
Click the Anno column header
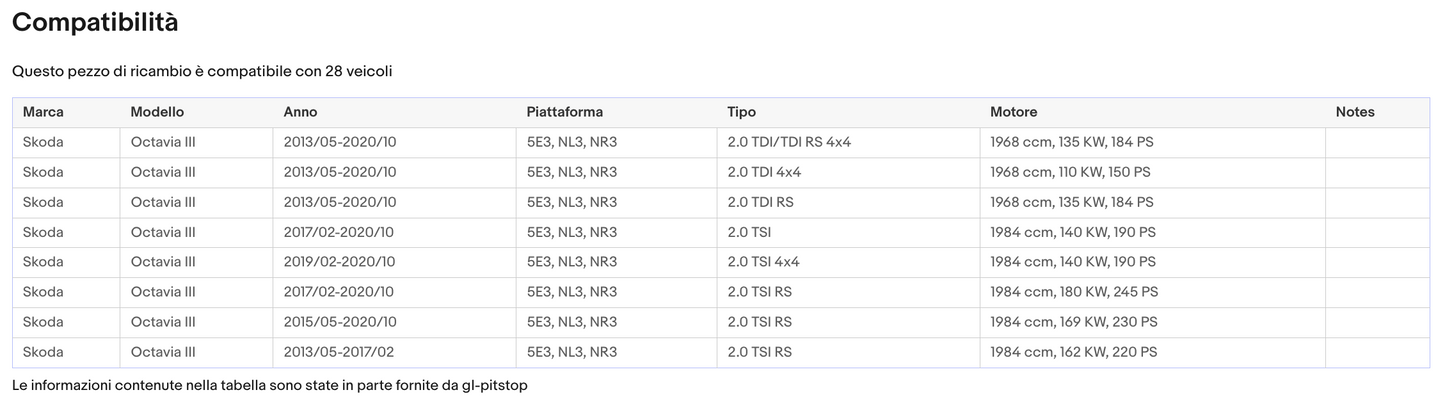(x=300, y=112)
